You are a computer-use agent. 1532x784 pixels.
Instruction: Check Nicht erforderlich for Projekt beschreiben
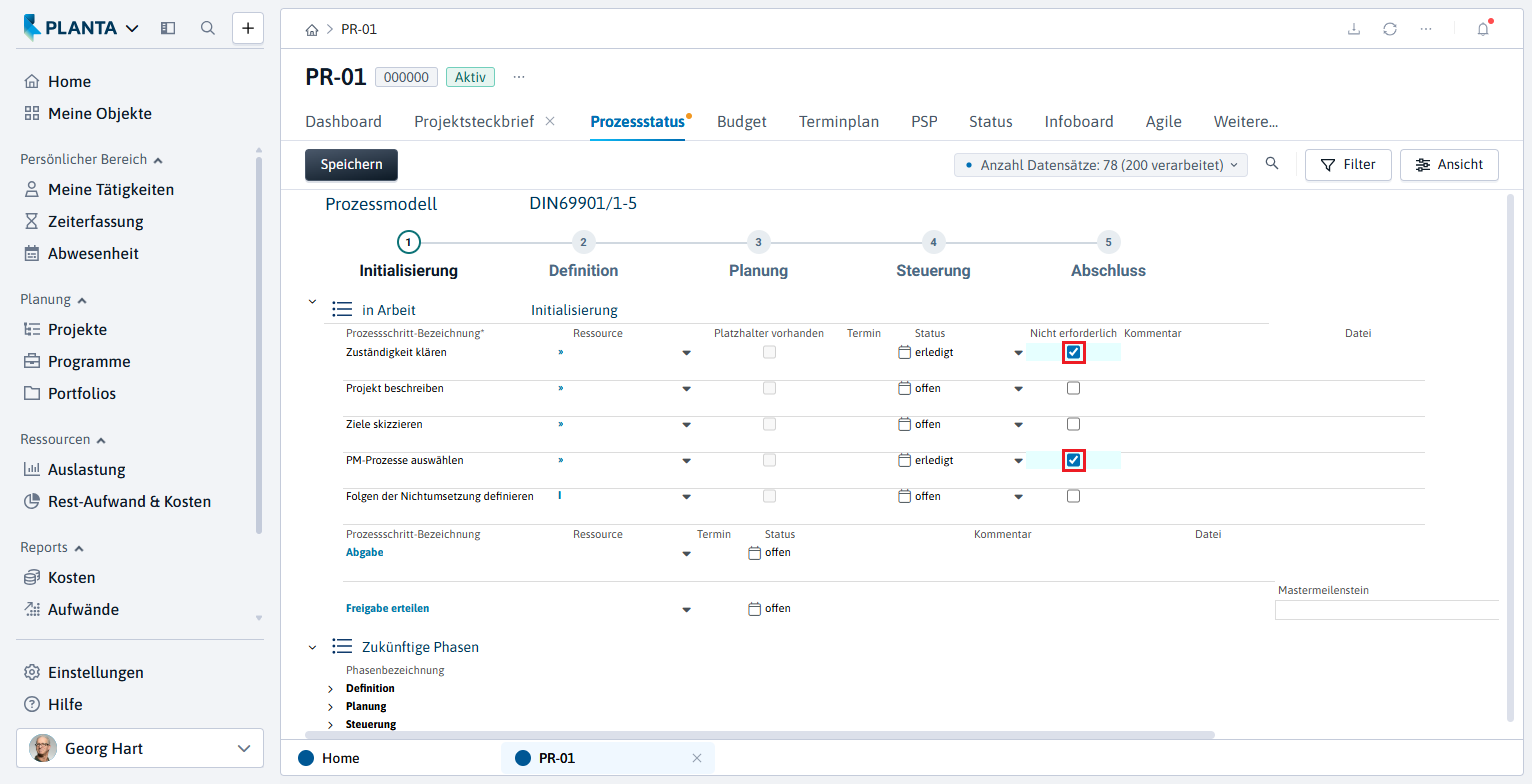(1073, 388)
